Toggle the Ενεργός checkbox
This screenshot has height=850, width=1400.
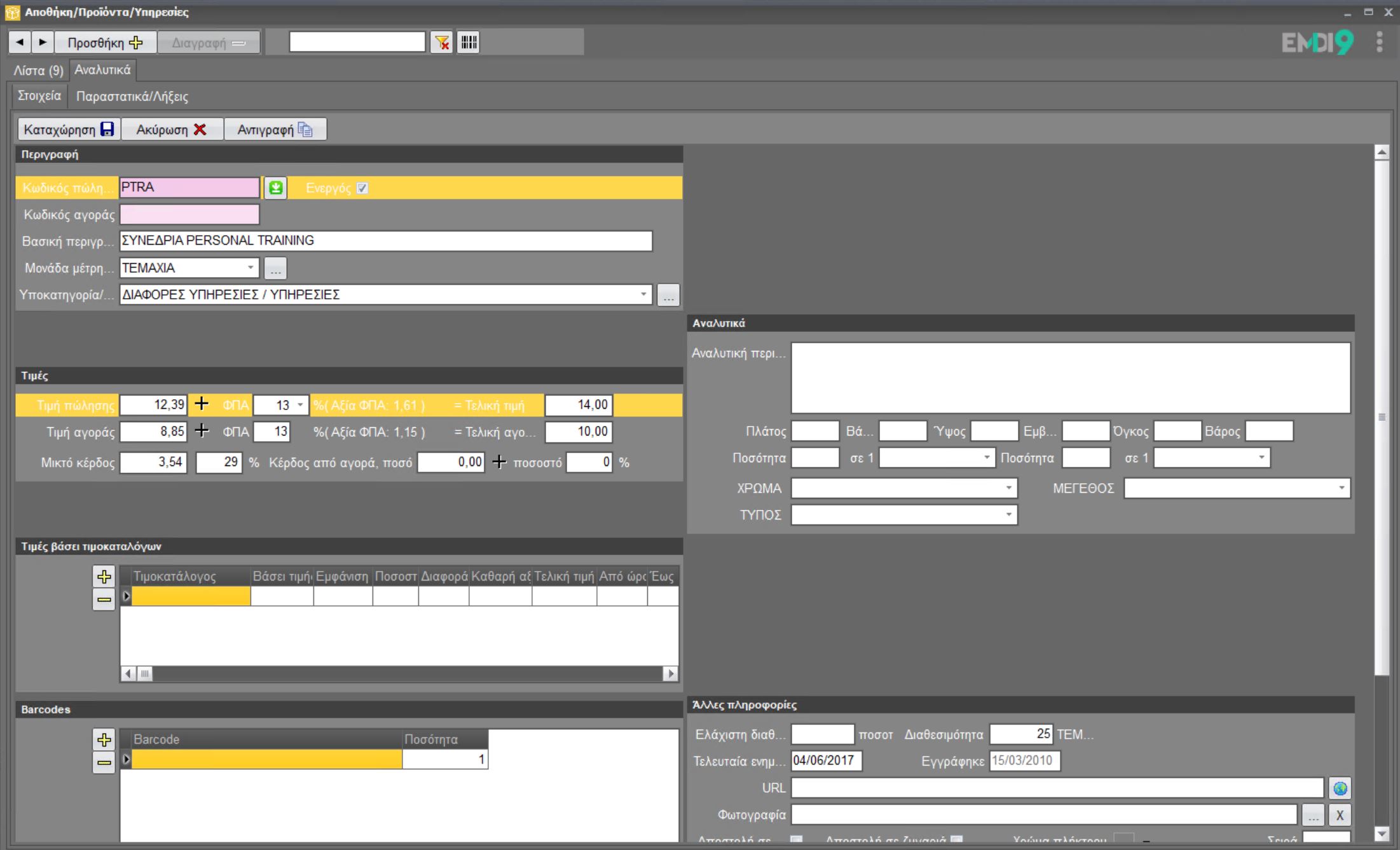(362, 188)
